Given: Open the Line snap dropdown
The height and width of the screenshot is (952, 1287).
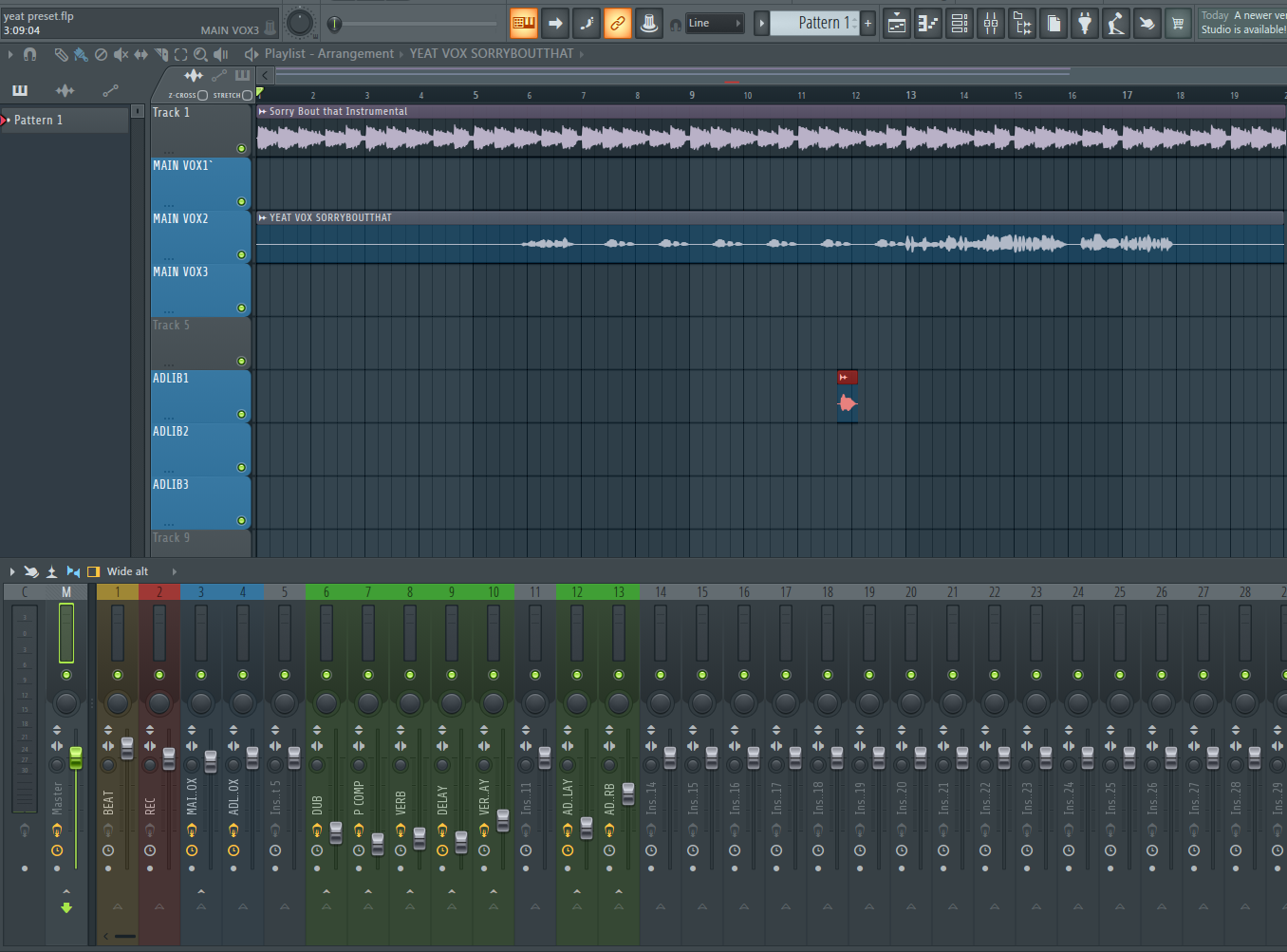Looking at the screenshot, I should 715,23.
